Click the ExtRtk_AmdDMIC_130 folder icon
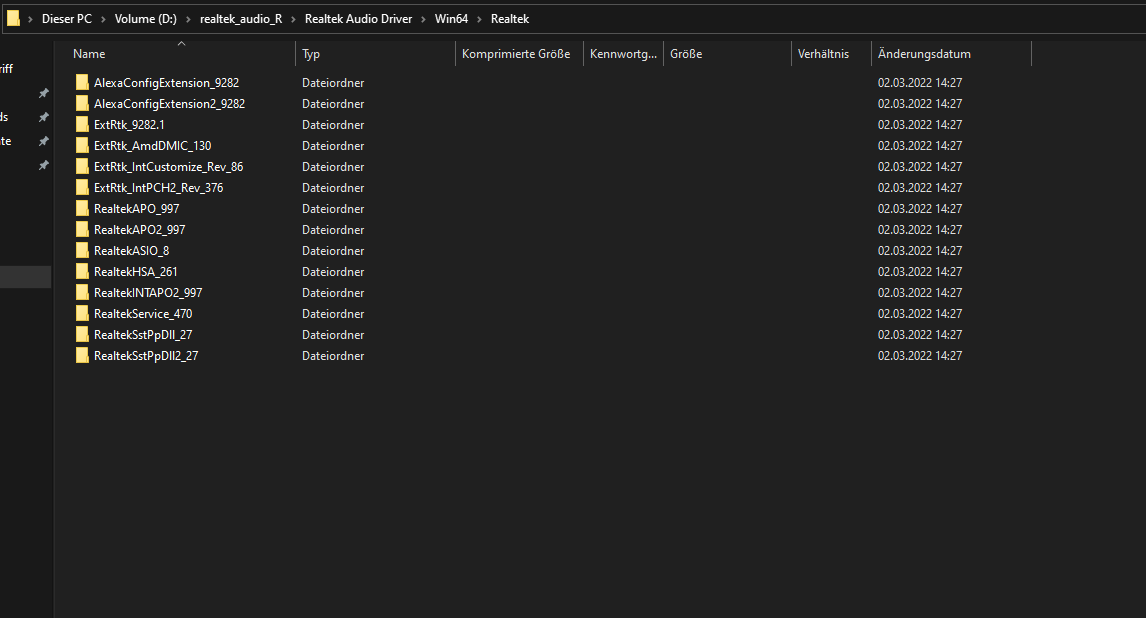The width and height of the screenshot is (1146, 618). coord(82,145)
